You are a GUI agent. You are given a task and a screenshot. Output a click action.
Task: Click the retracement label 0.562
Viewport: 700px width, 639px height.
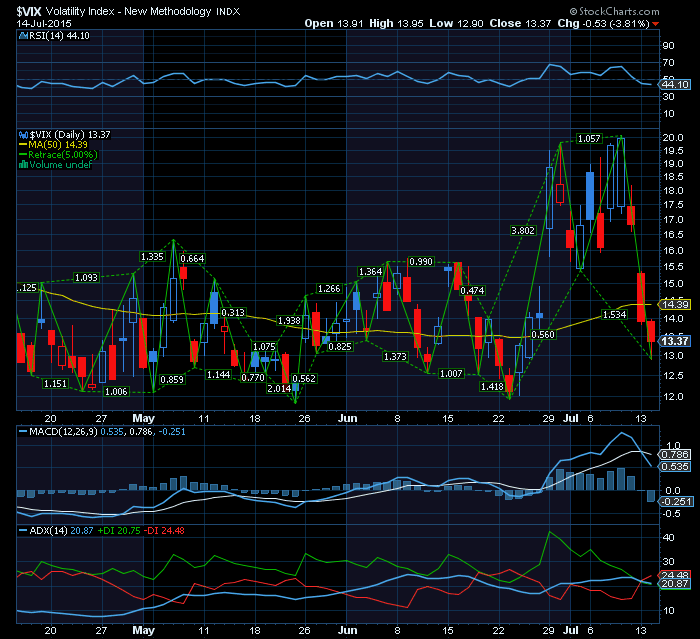coord(304,378)
